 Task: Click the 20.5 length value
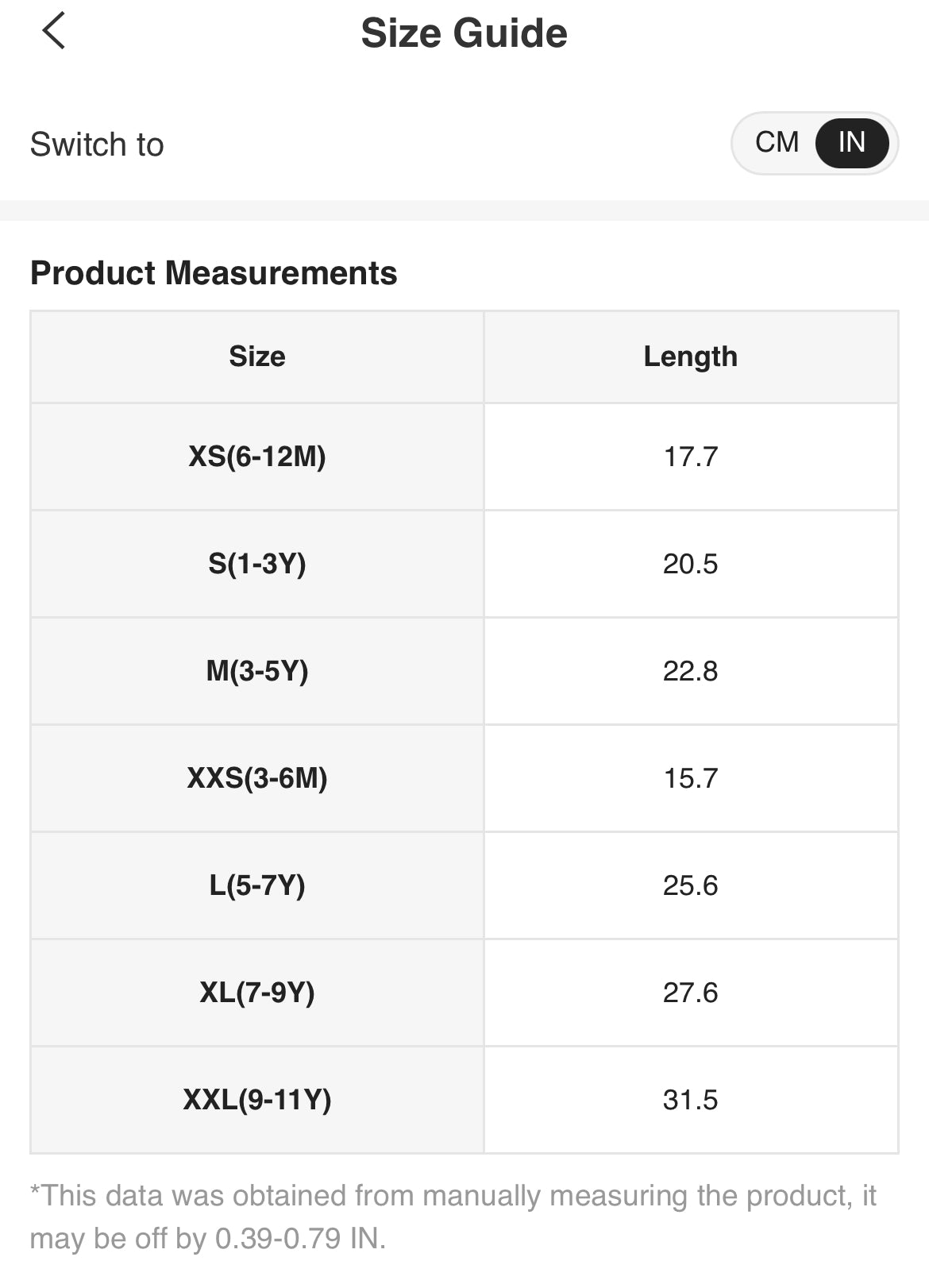click(x=690, y=564)
